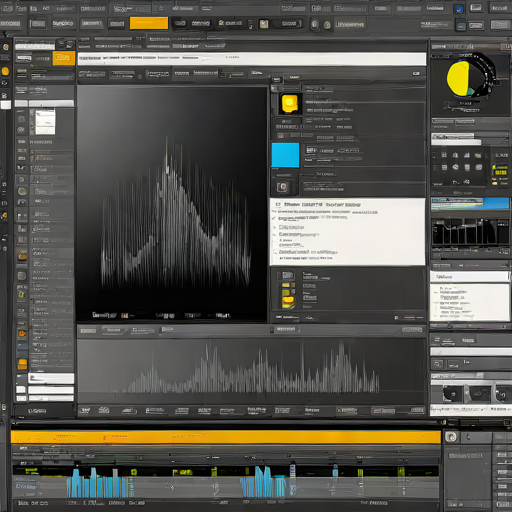Switch to the orange tab in left panel
The height and width of the screenshot is (512, 512).
(x=64, y=58)
